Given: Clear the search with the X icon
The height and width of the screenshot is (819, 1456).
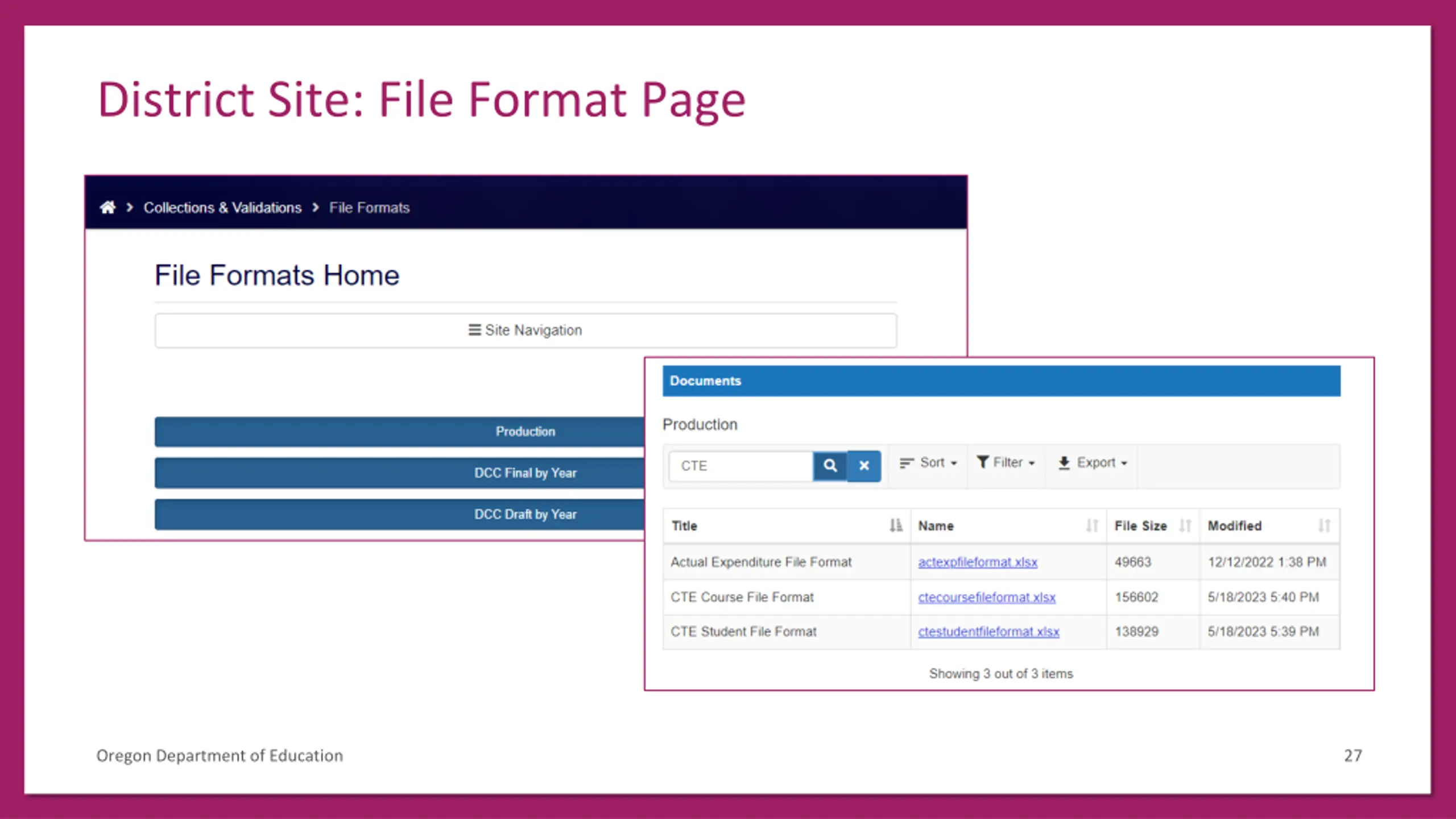Looking at the screenshot, I should point(864,466).
